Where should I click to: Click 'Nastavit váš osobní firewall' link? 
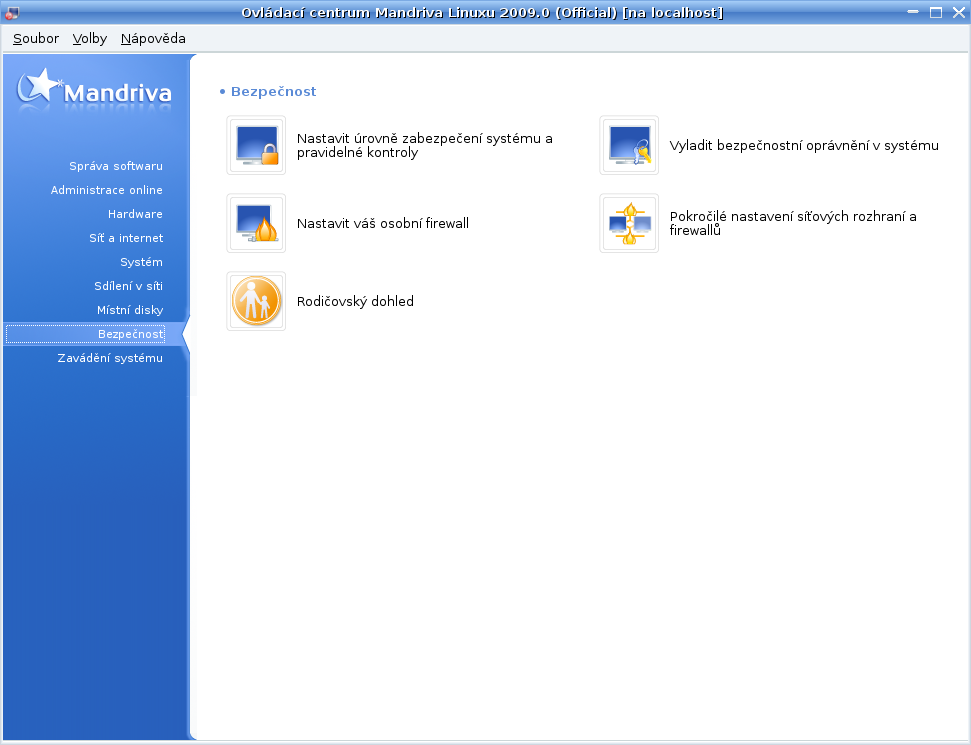point(383,224)
